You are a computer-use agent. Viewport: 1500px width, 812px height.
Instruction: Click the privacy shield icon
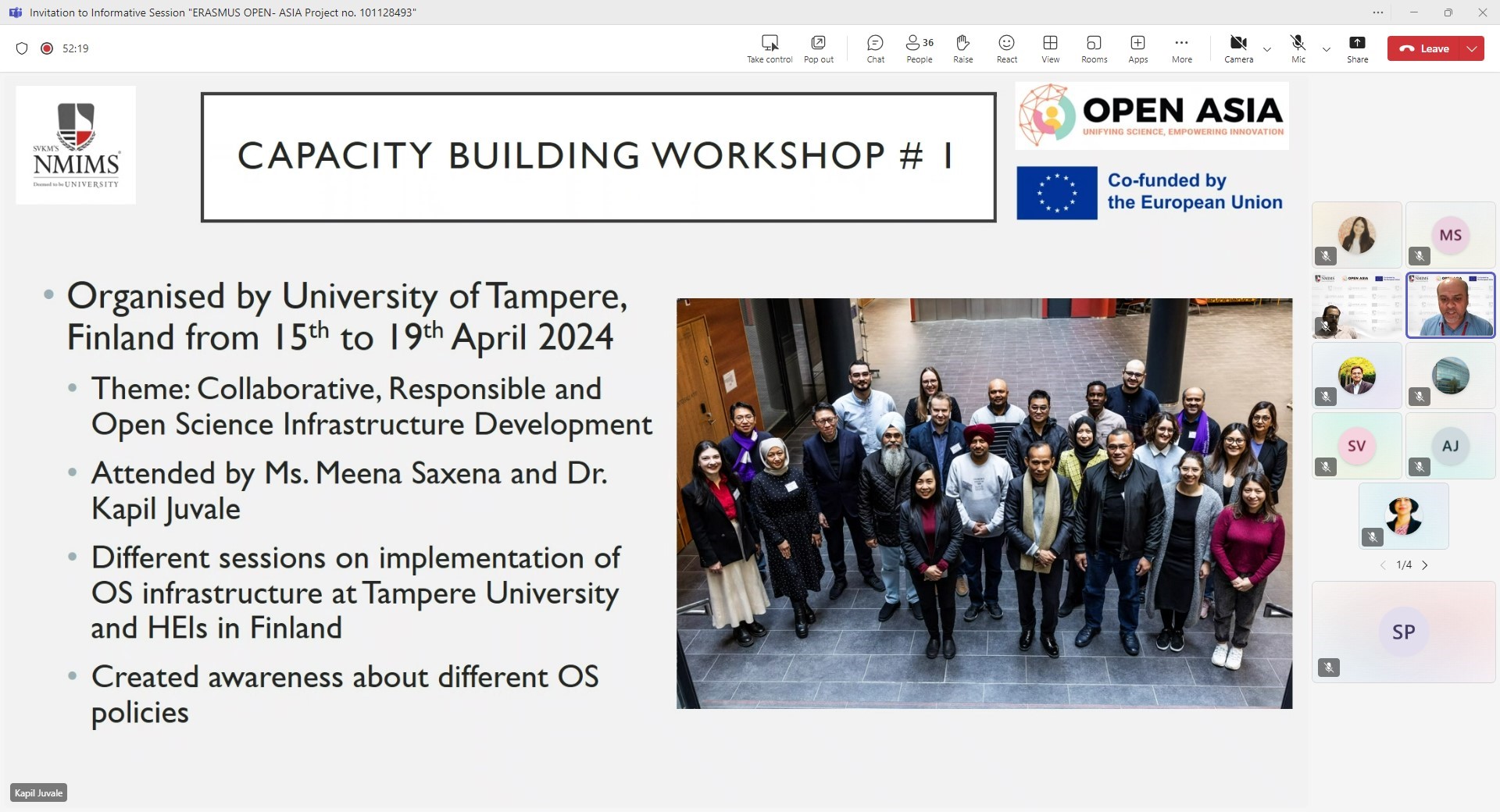tap(22, 48)
